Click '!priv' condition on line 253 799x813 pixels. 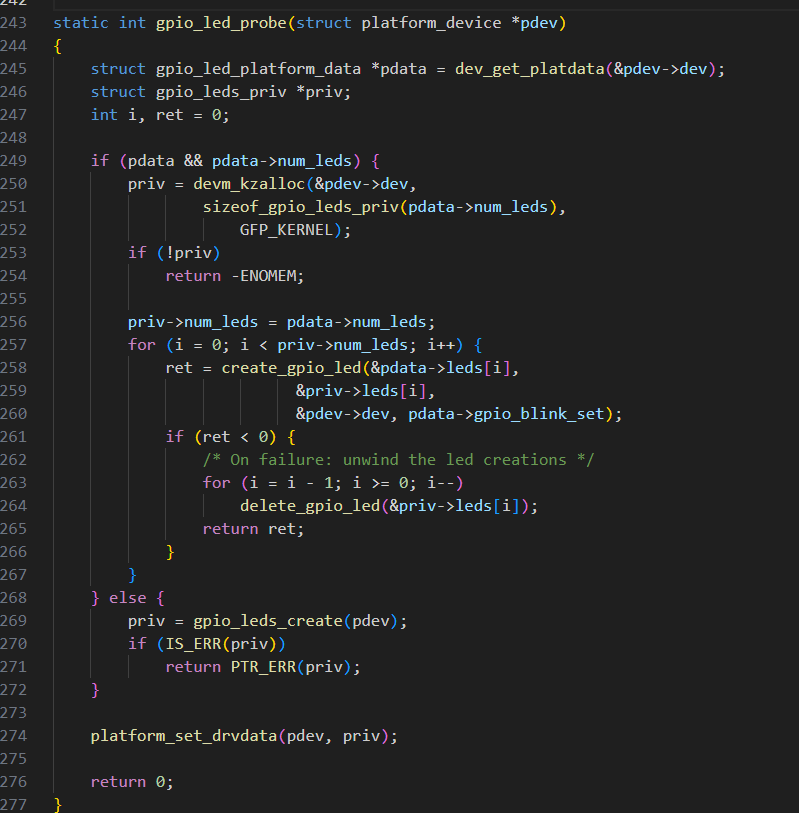pyautogui.click(x=189, y=253)
